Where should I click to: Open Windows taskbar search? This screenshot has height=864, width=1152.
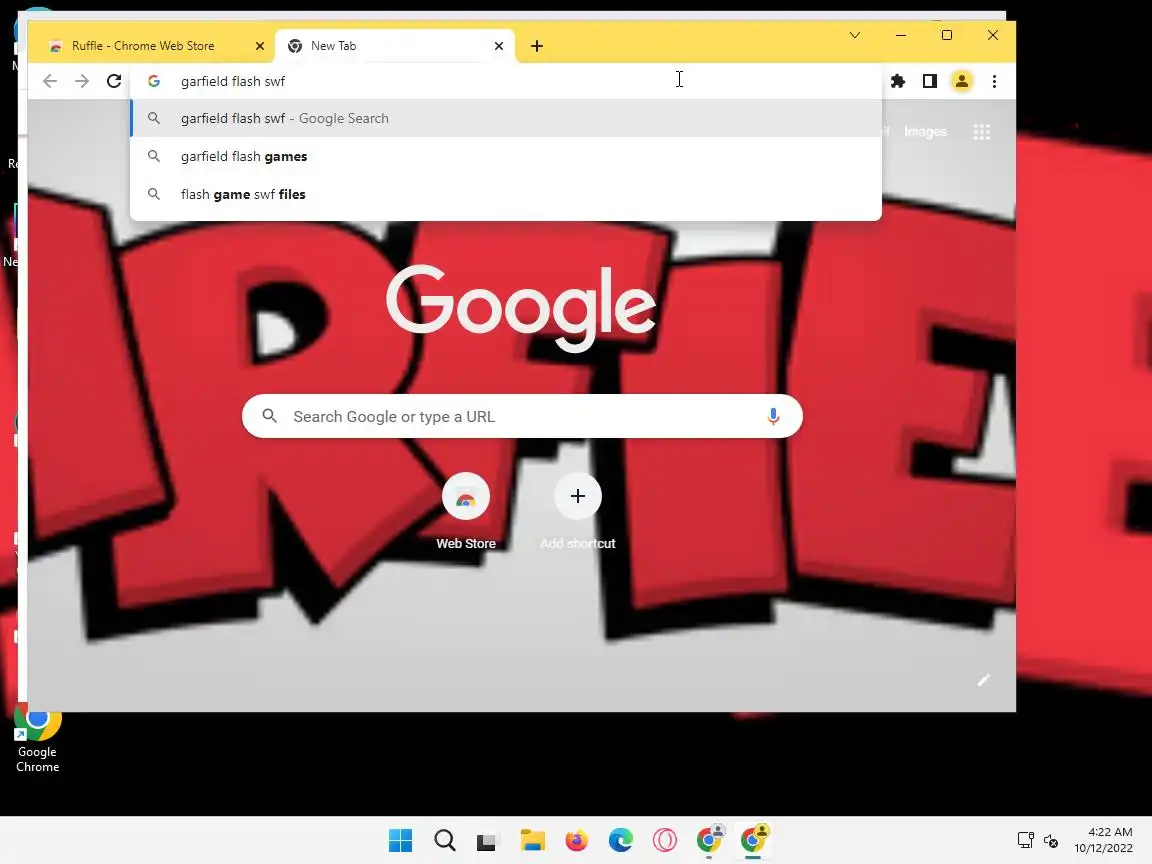444,840
